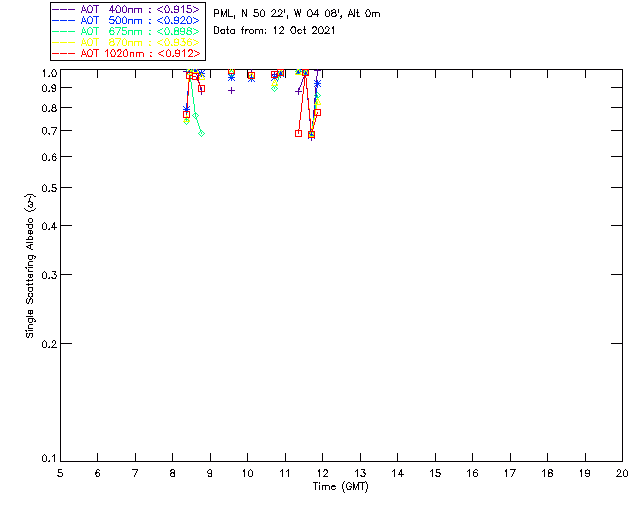Click the red square marker near 0.9 at 8.8 GMT

tap(201, 89)
